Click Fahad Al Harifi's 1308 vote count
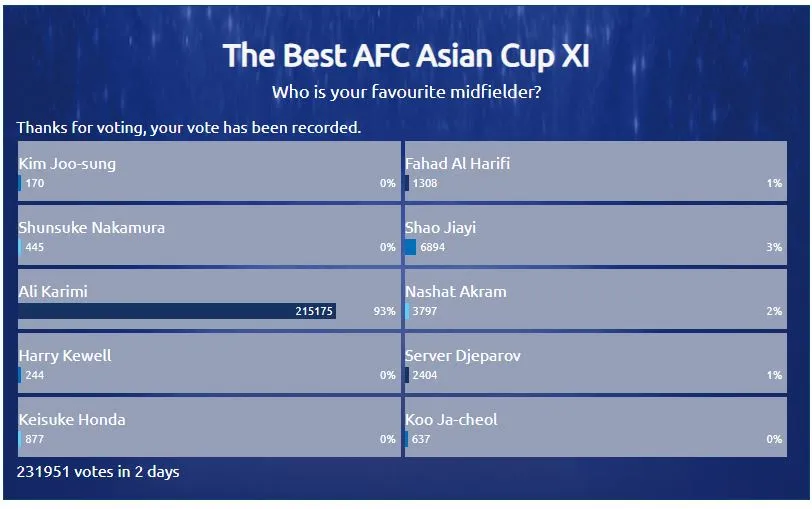 click(x=425, y=183)
